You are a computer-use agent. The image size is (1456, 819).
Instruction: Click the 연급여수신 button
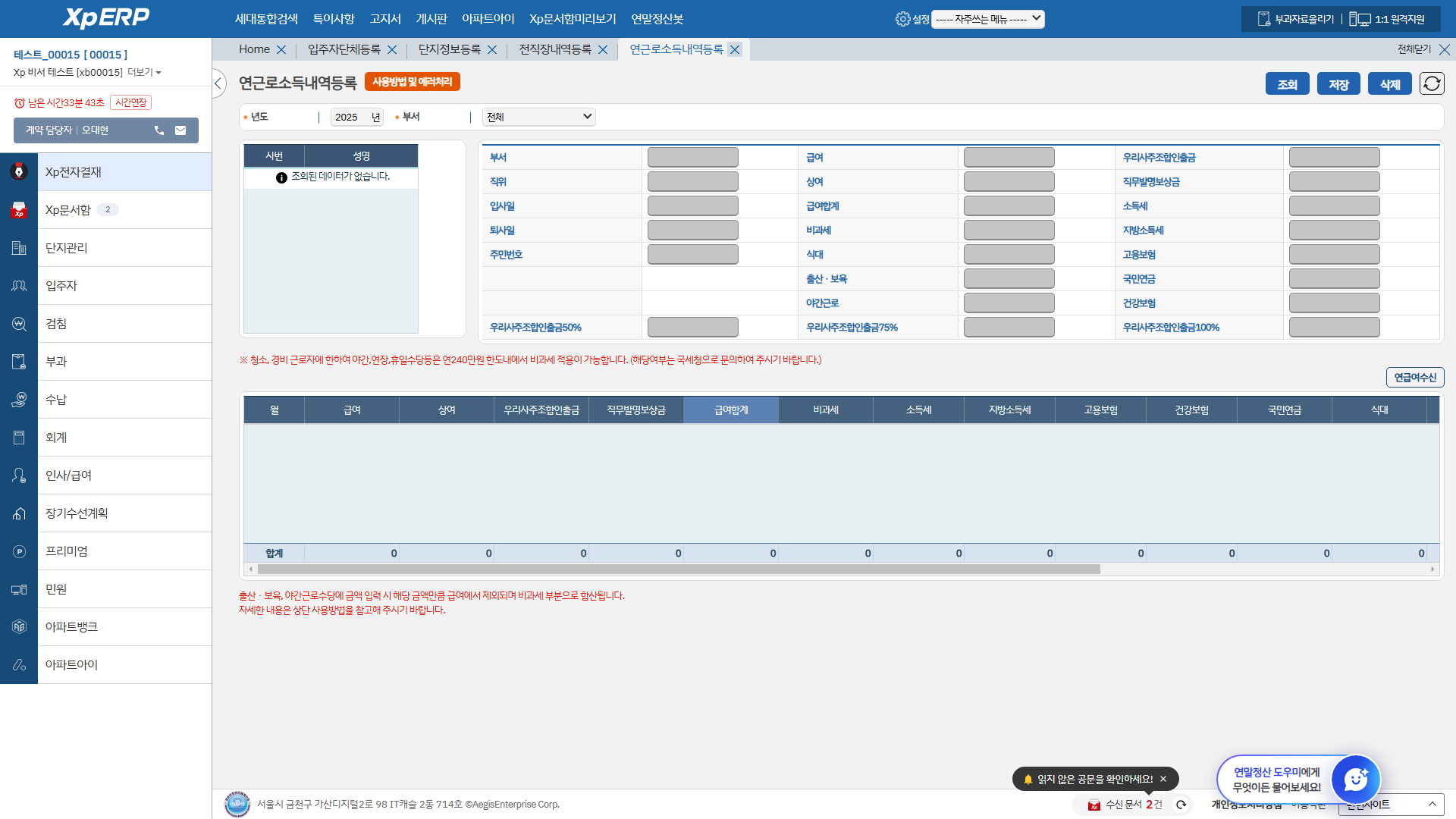[x=1414, y=378]
